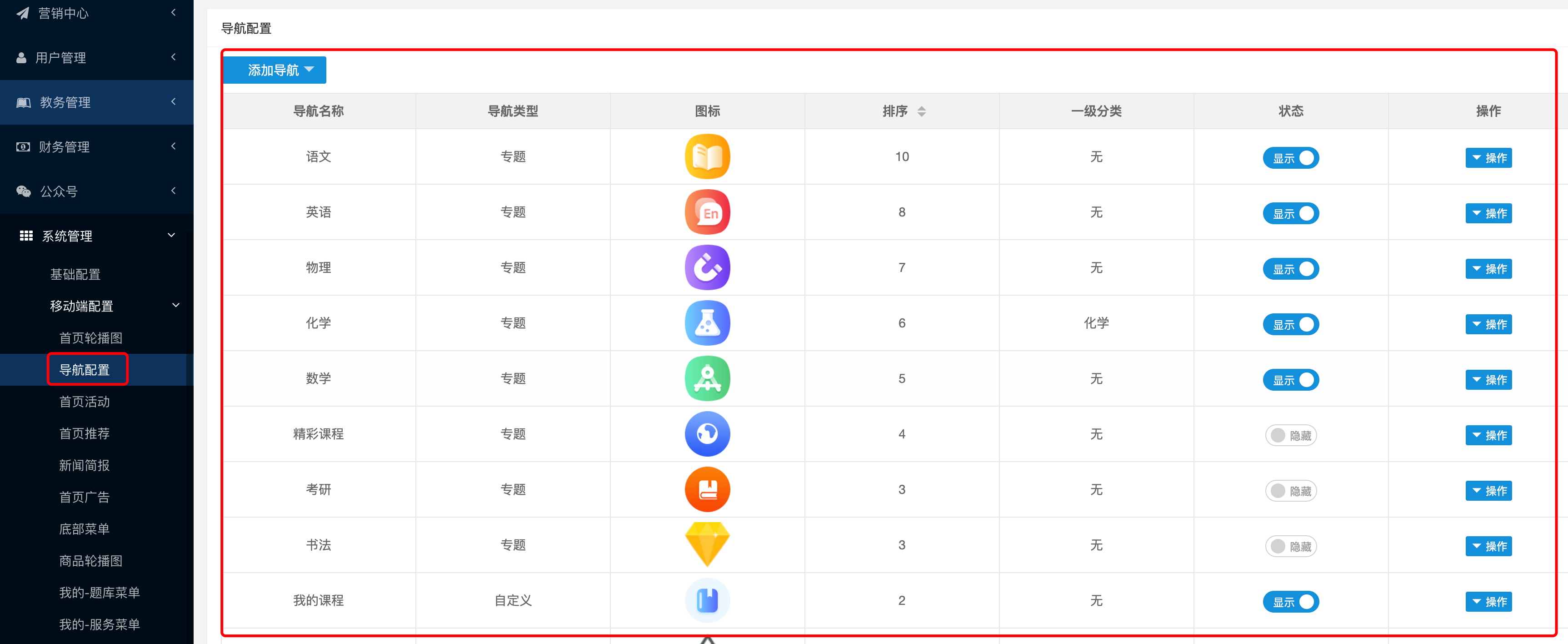
Task: Open the 操作 dropdown for 书法
Action: 1488,546
